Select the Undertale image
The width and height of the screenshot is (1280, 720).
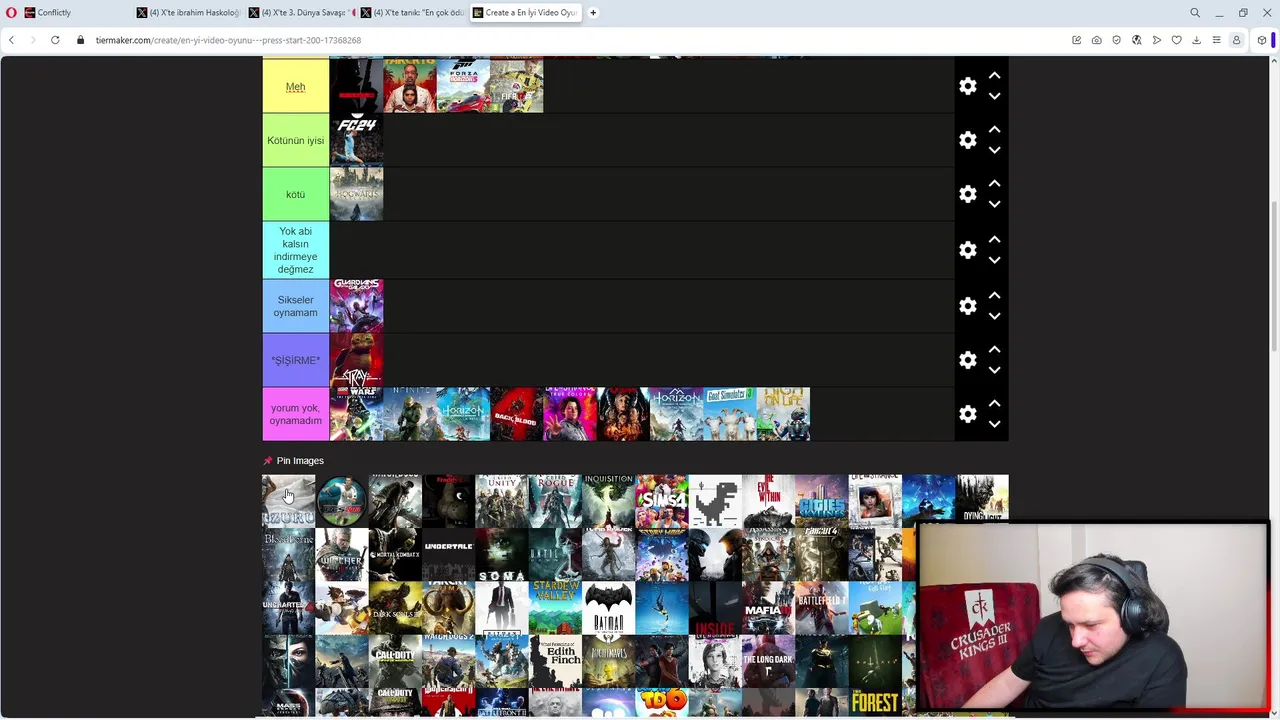tap(448, 555)
